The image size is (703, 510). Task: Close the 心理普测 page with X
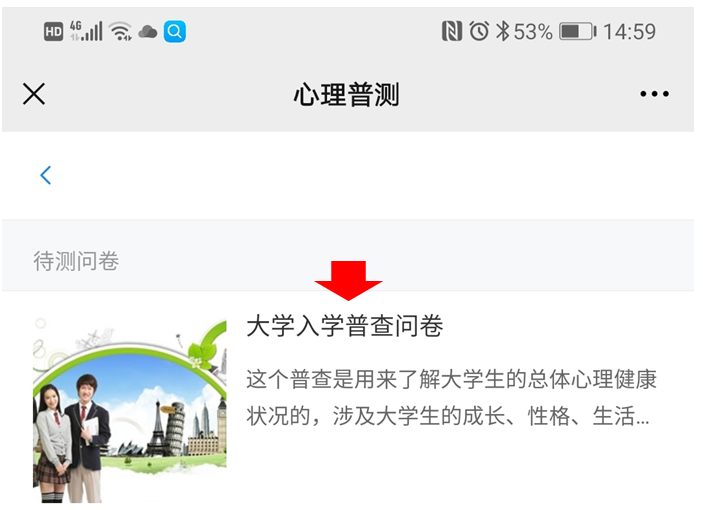(x=34, y=94)
